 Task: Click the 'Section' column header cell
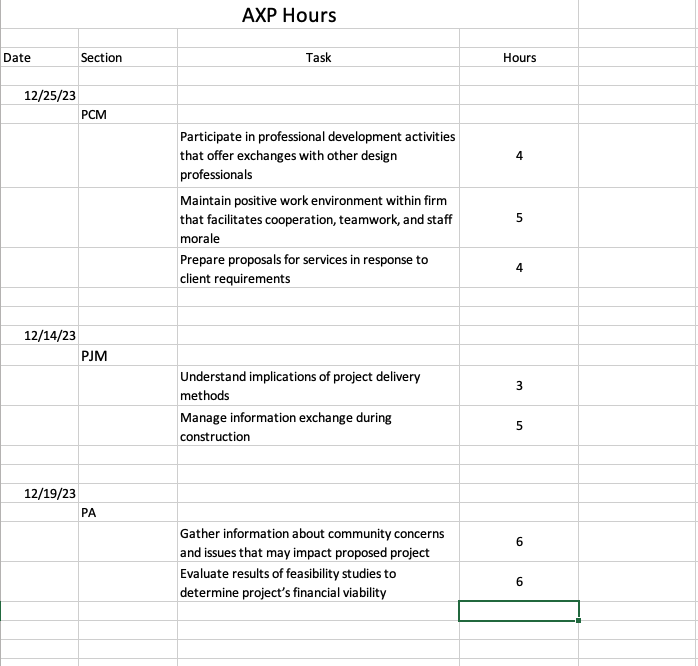[128, 57]
